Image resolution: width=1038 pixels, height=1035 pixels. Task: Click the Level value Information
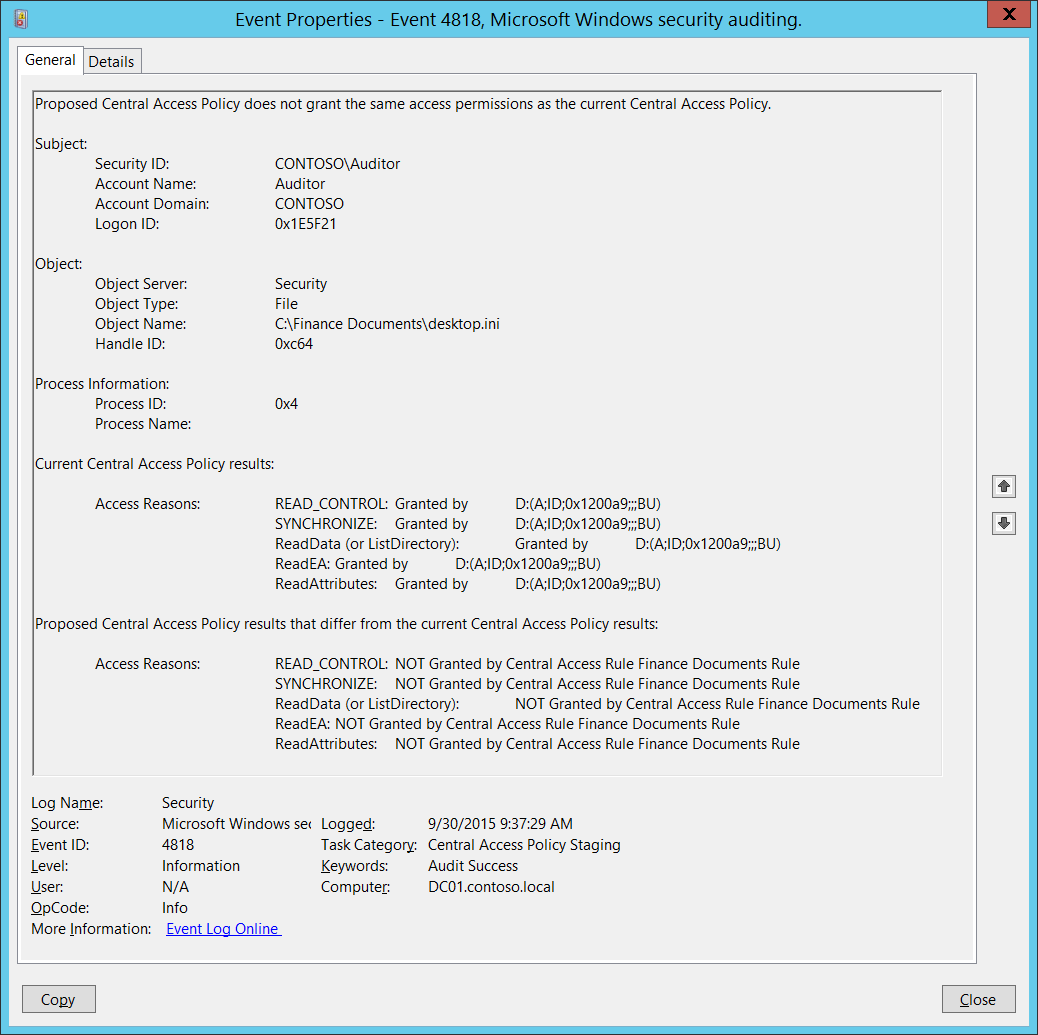click(x=201, y=866)
